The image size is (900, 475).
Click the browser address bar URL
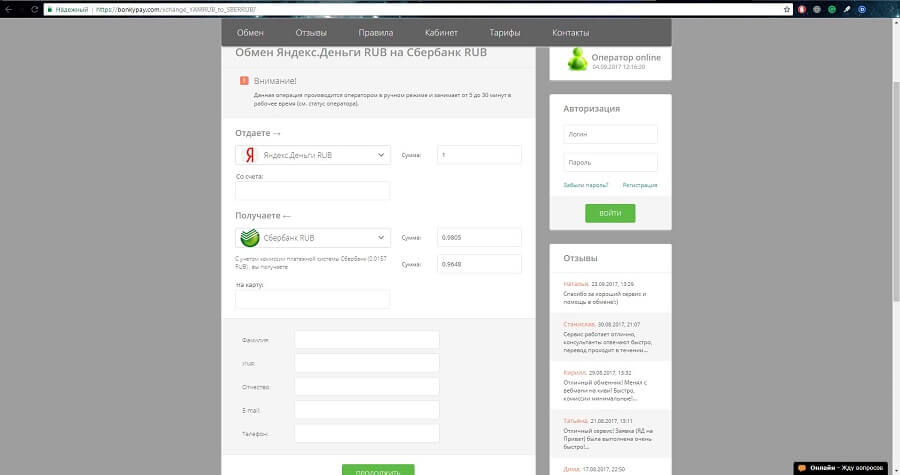coord(175,10)
